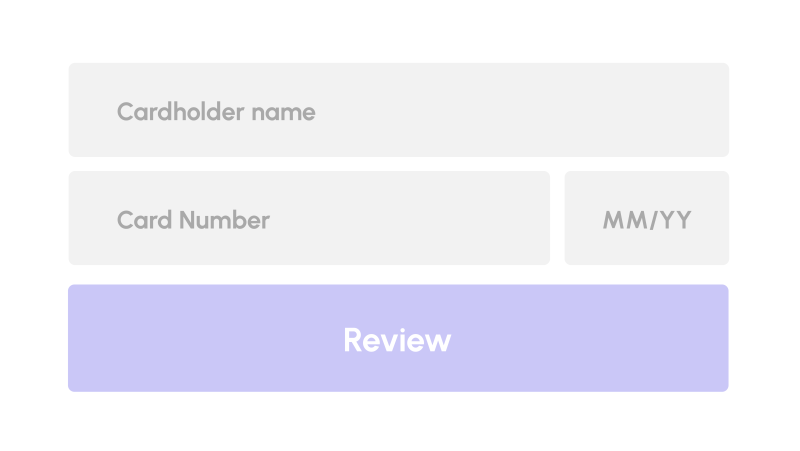The height and width of the screenshot is (451, 800).
Task: Submit the form via the Review button
Action: (x=398, y=338)
